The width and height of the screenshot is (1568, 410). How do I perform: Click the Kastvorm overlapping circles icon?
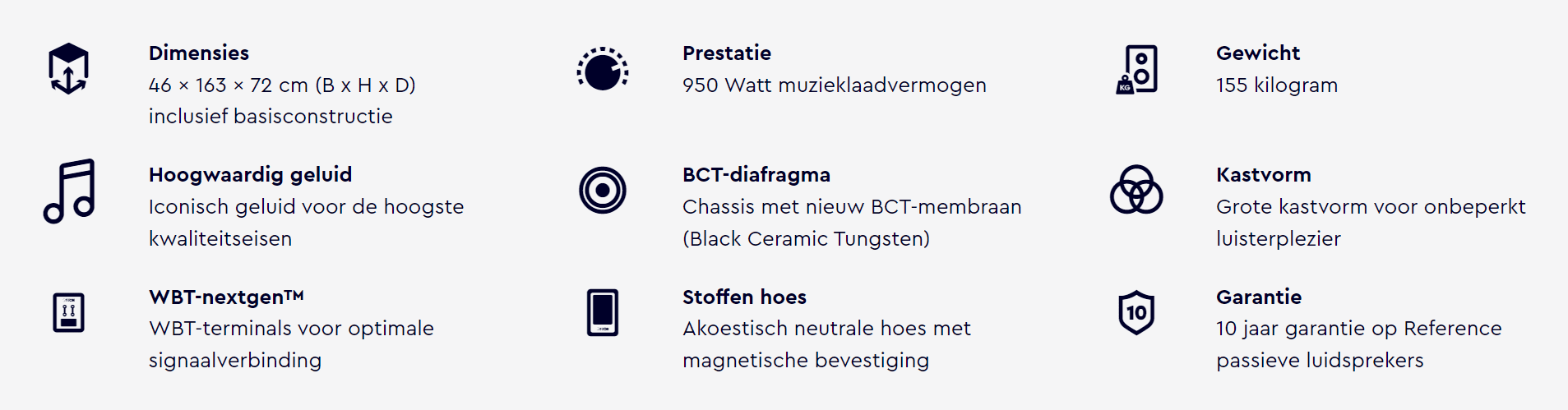point(1136,190)
